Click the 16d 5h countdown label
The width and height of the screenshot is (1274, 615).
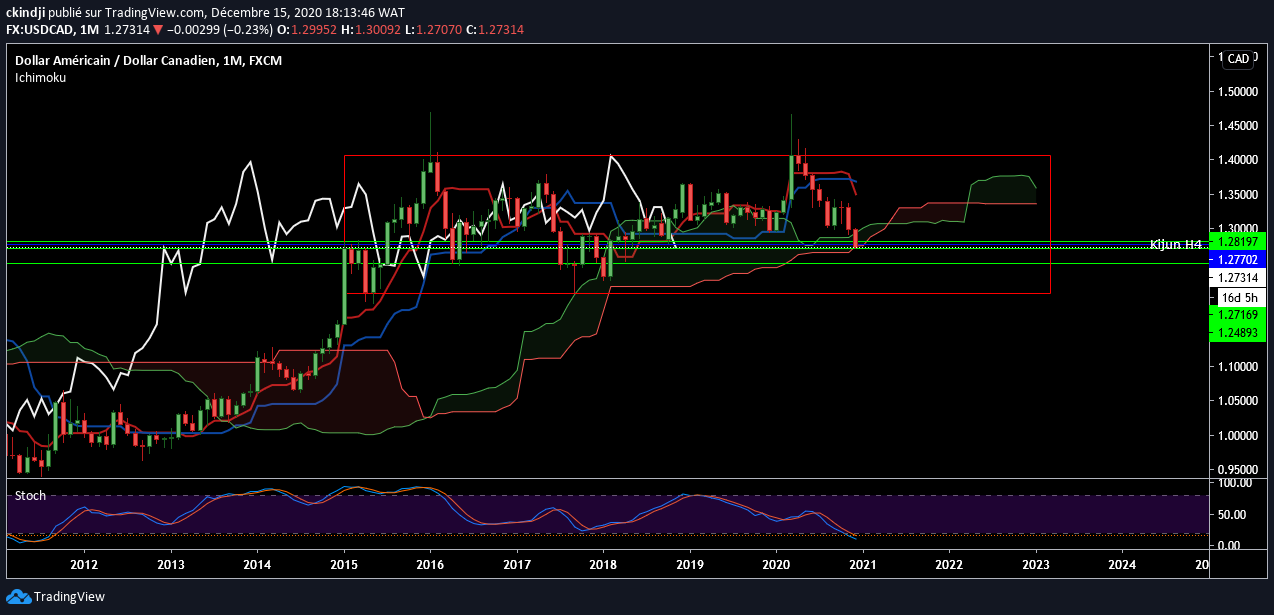1237,297
